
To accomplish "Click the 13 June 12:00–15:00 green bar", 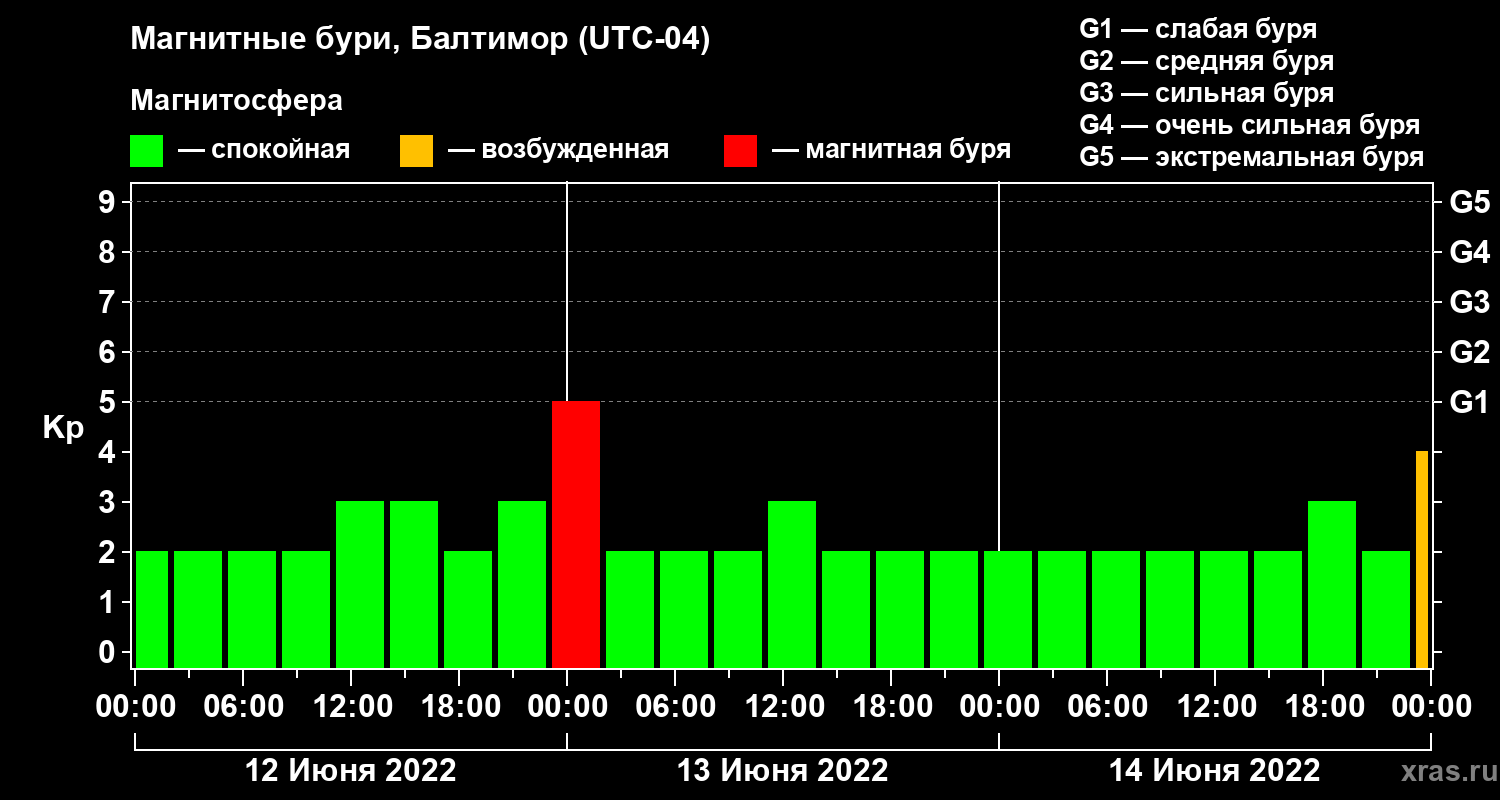I will [x=792, y=584].
